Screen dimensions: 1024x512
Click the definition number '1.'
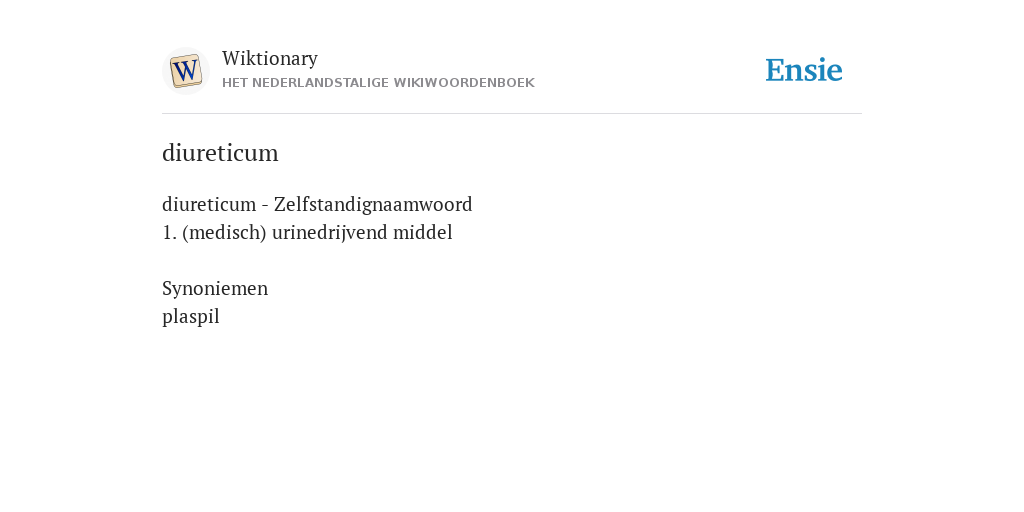click(x=169, y=232)
